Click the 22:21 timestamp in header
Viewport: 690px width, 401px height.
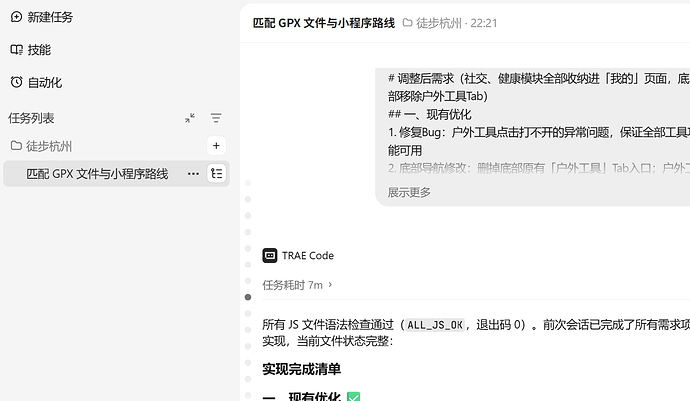(x=484, y=23)
